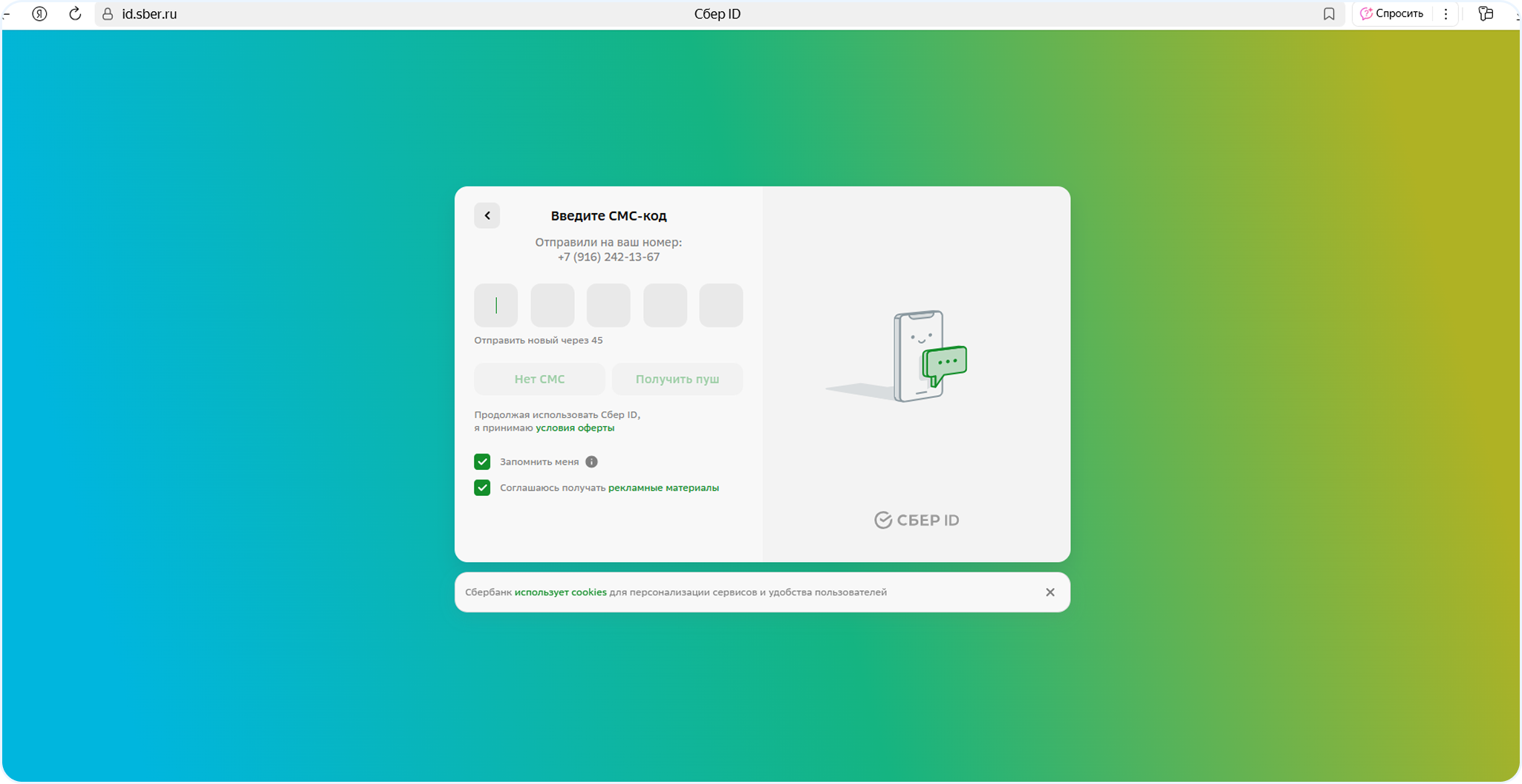
Task: Click the first SMS code digit field
Action: pos(496,305)
